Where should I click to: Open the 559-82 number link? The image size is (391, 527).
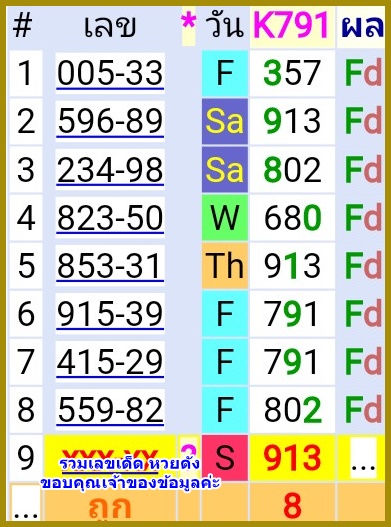pyautogui.click(x=110, y=410)
